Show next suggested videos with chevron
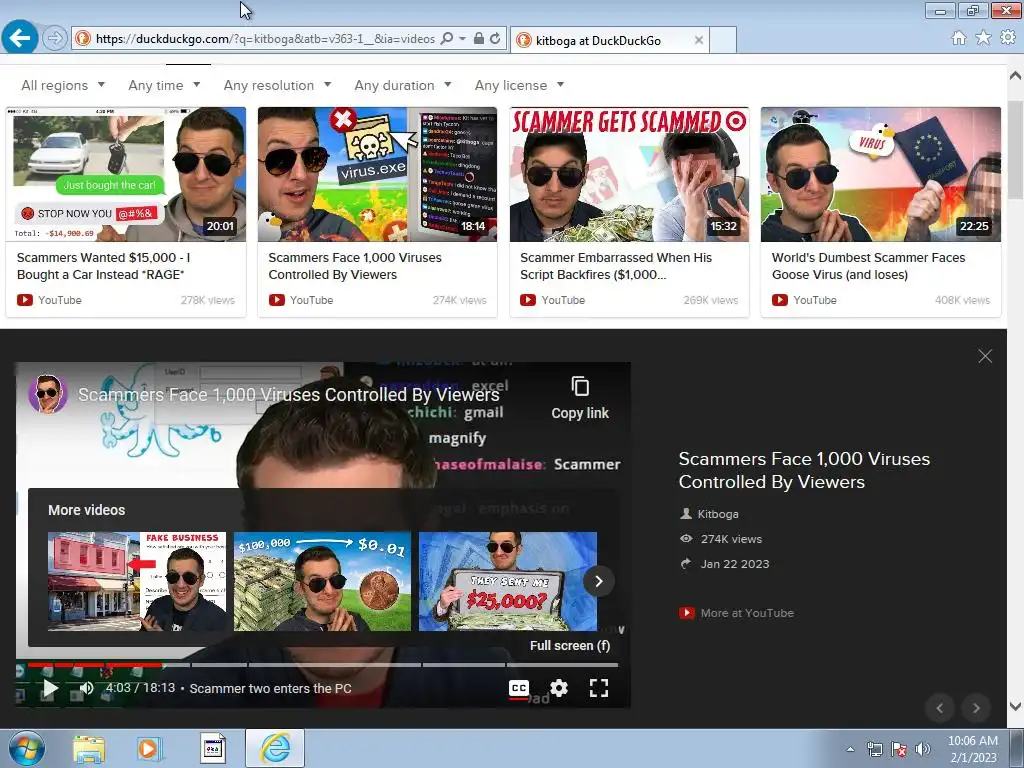 (x=599, y=581)
